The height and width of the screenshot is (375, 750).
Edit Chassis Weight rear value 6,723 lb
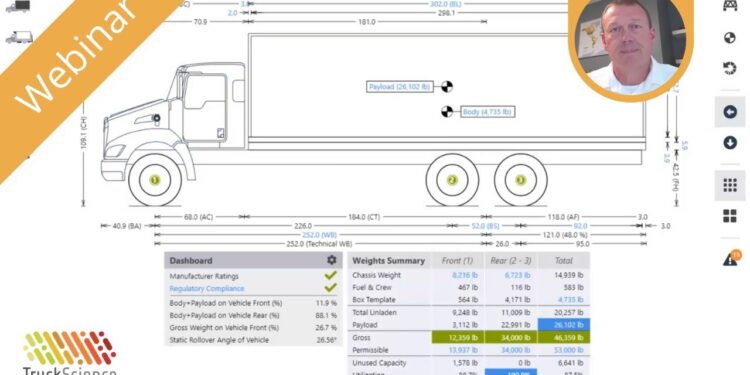pos(517,276)
